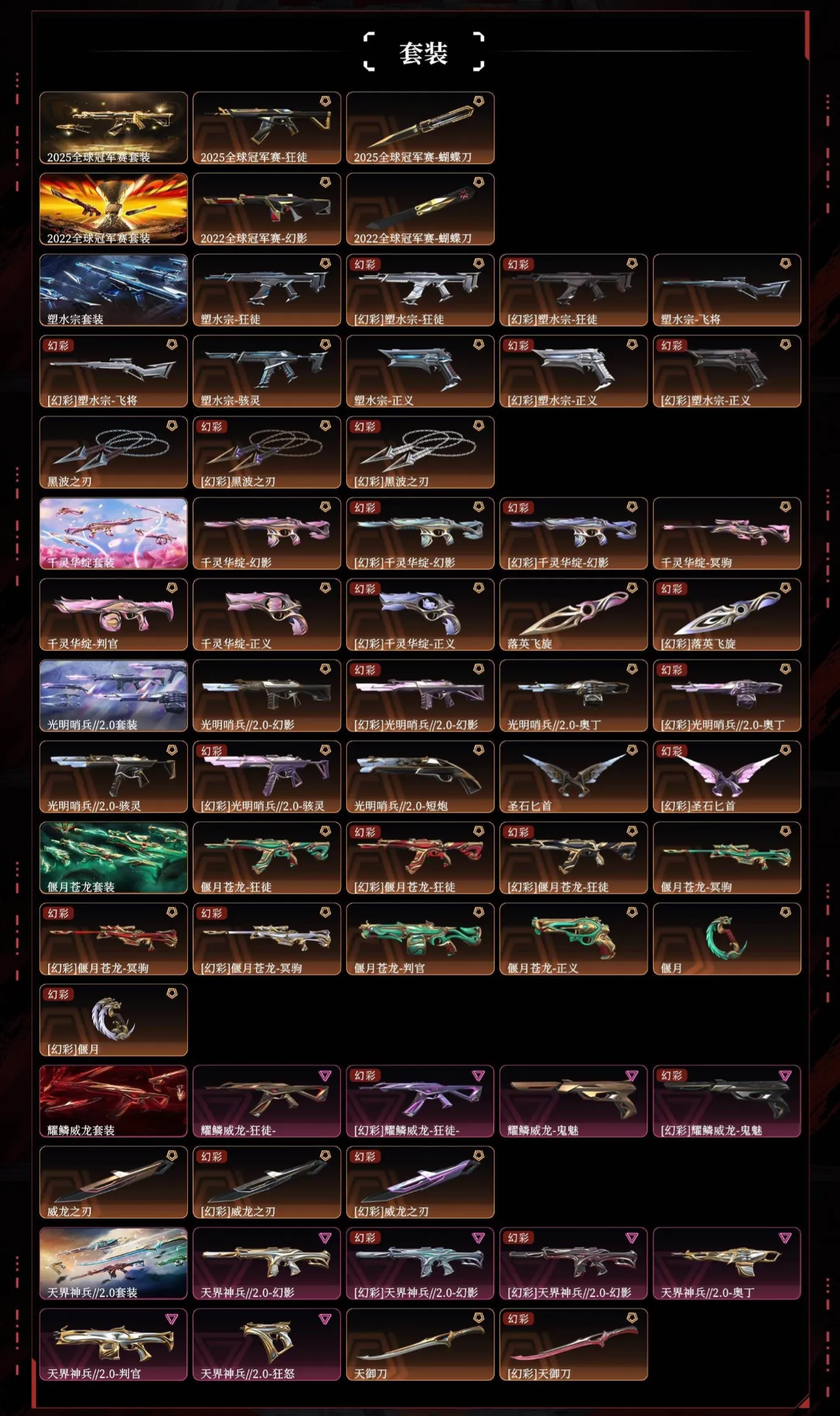Screen dimensions: 840x1416
Task: Open the 2025全球冠军赛套装 bundle card
Action: tap(113, 128)
